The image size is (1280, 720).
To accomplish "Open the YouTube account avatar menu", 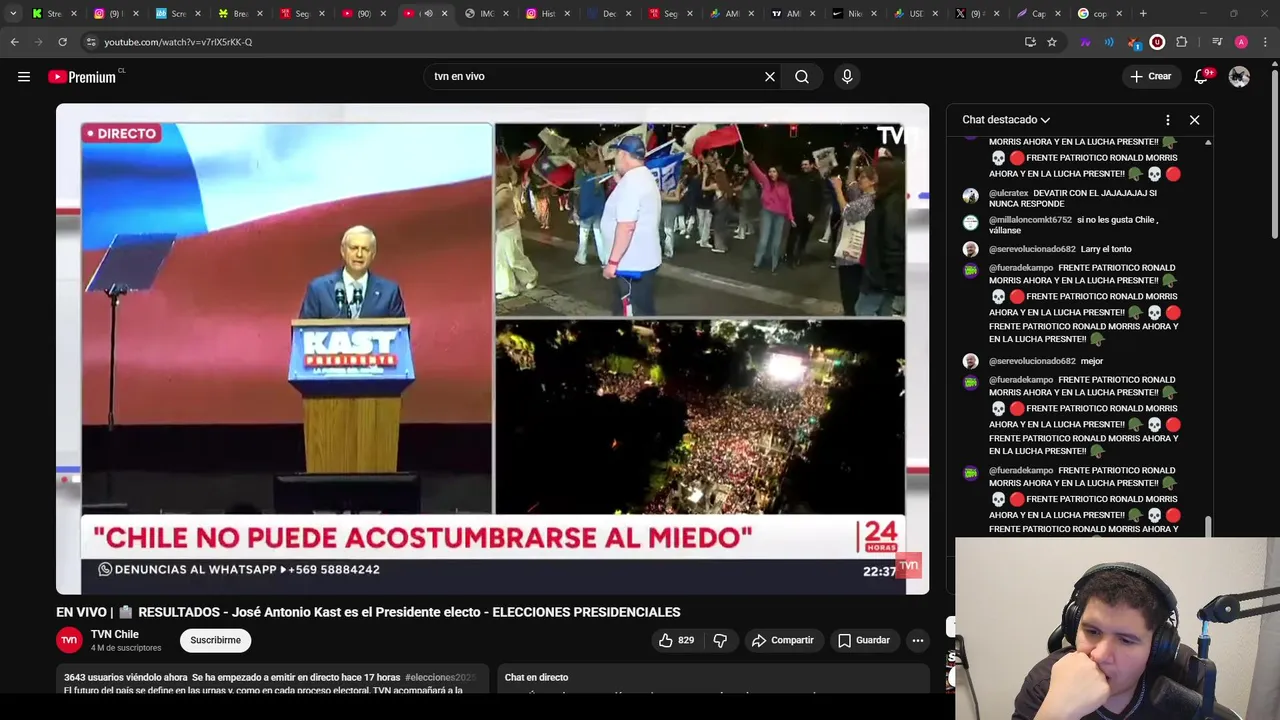I will pos(1239,76).
